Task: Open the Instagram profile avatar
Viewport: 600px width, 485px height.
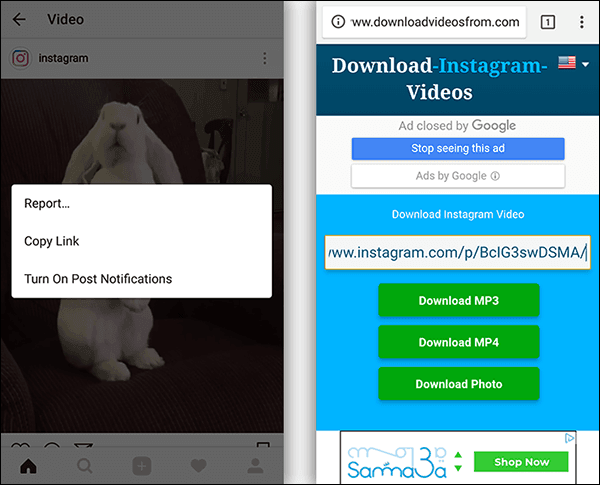Action: 20,58
